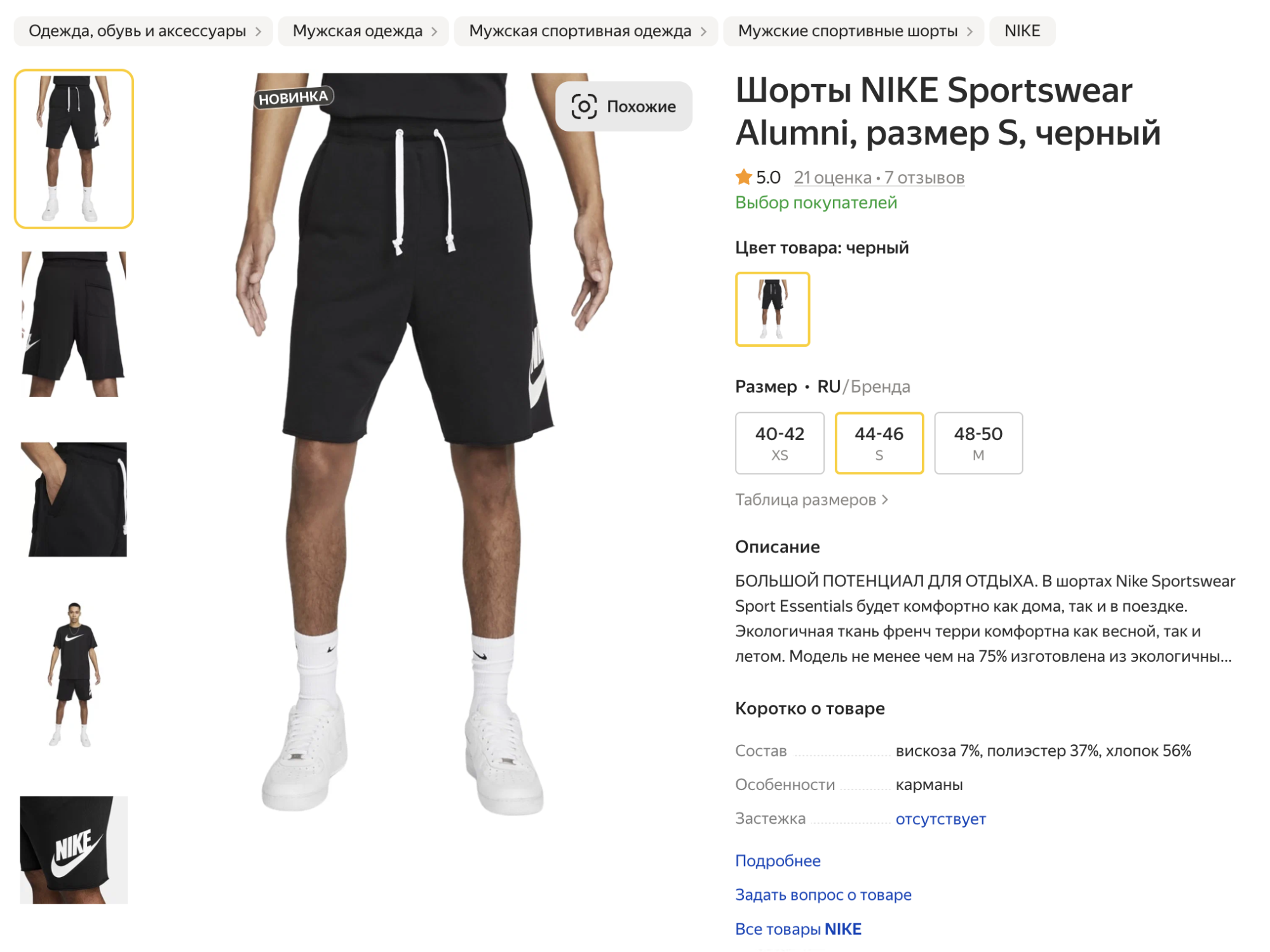Show the NIKE logo close-up thumbnail
Viewport: 1270px width, 952px height.
[x=74, y=850]
